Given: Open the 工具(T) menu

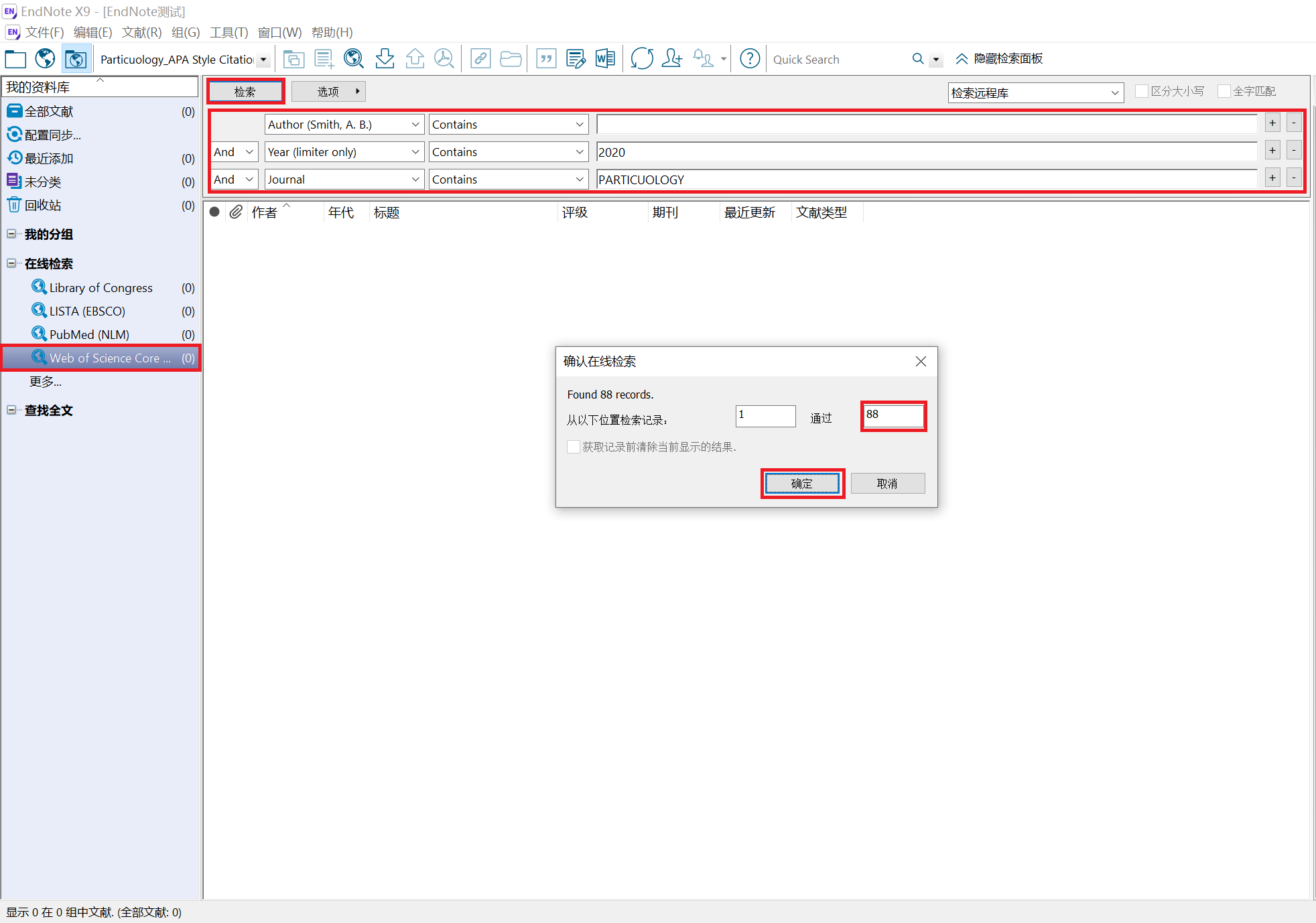Looking at the screenshot, I should click(228, 32).
